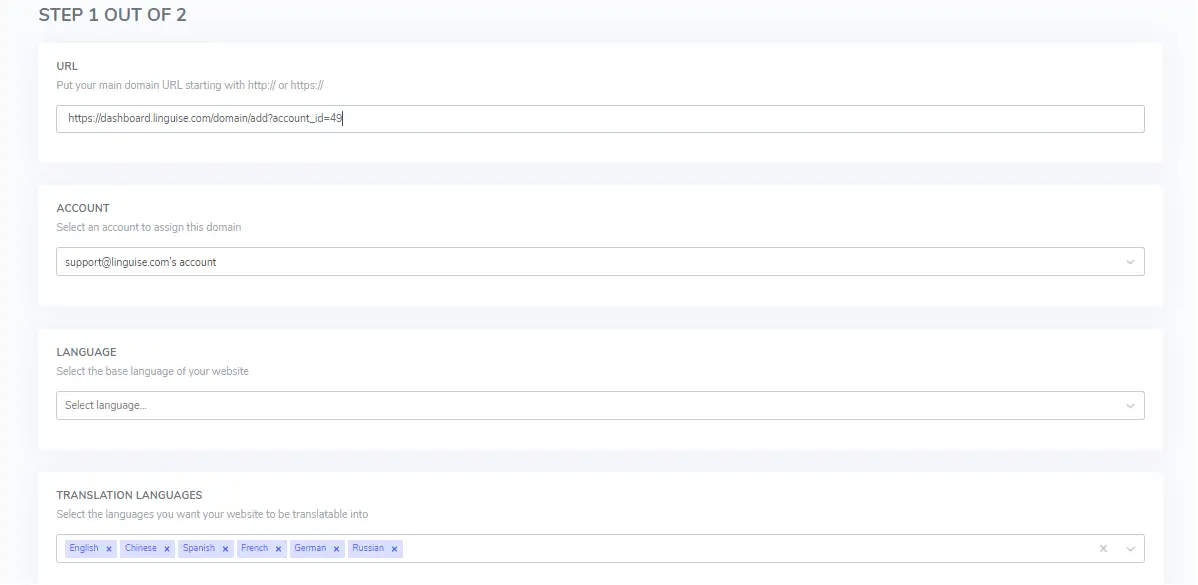1198x585 pixels.
Task: Click into the URL input field
Action: click(600, 119)
